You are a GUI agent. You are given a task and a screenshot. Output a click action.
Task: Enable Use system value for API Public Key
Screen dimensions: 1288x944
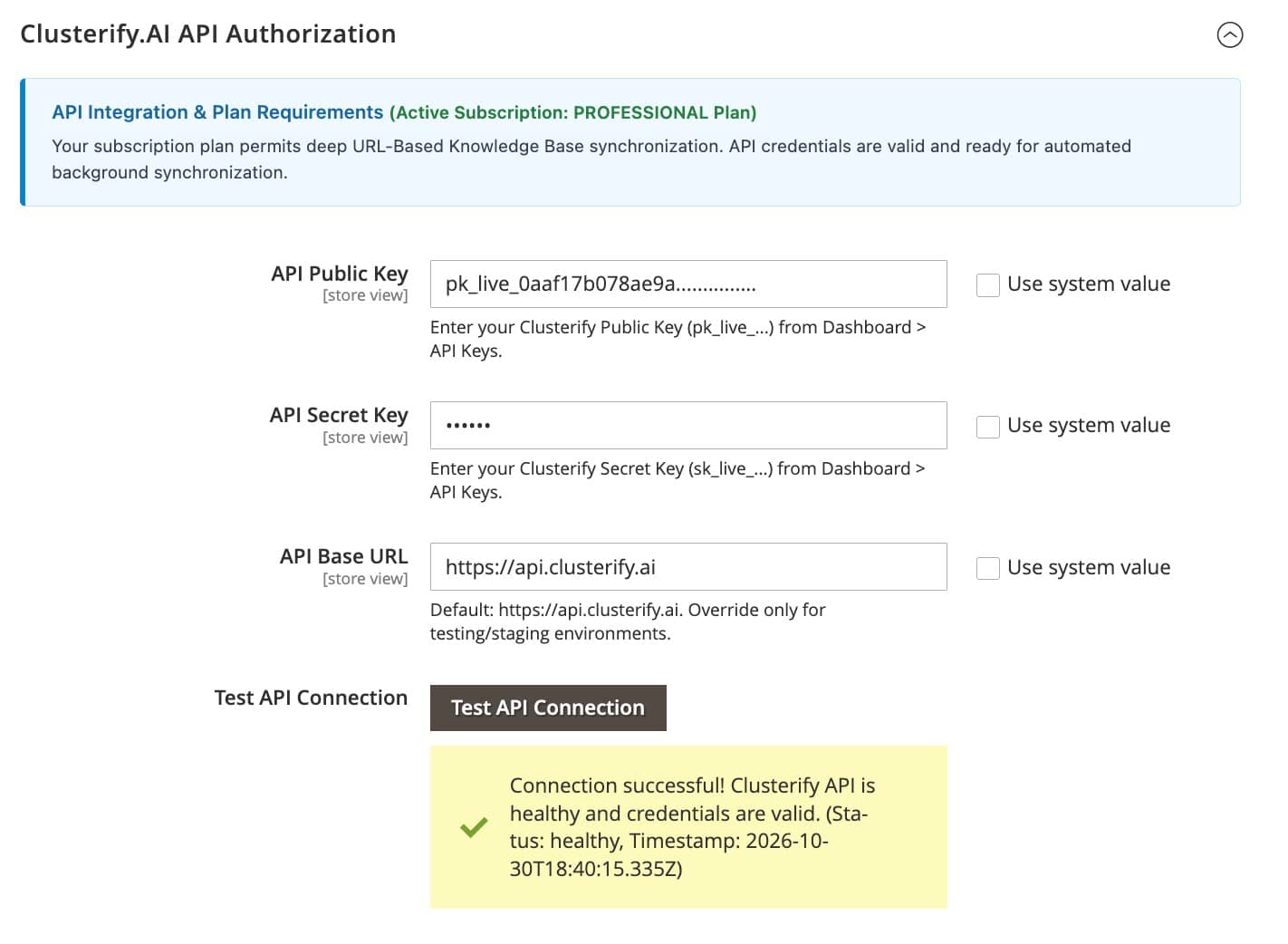click(987, 284)
